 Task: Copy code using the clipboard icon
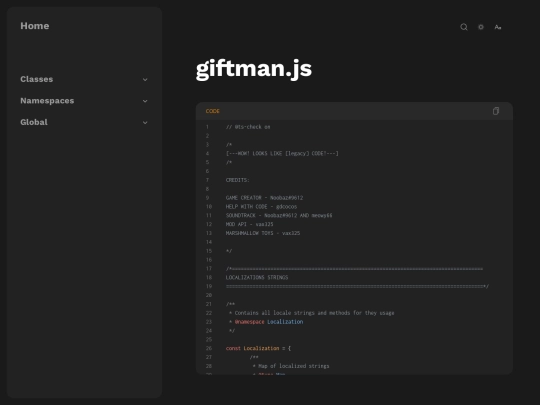[x=496, y=111]
